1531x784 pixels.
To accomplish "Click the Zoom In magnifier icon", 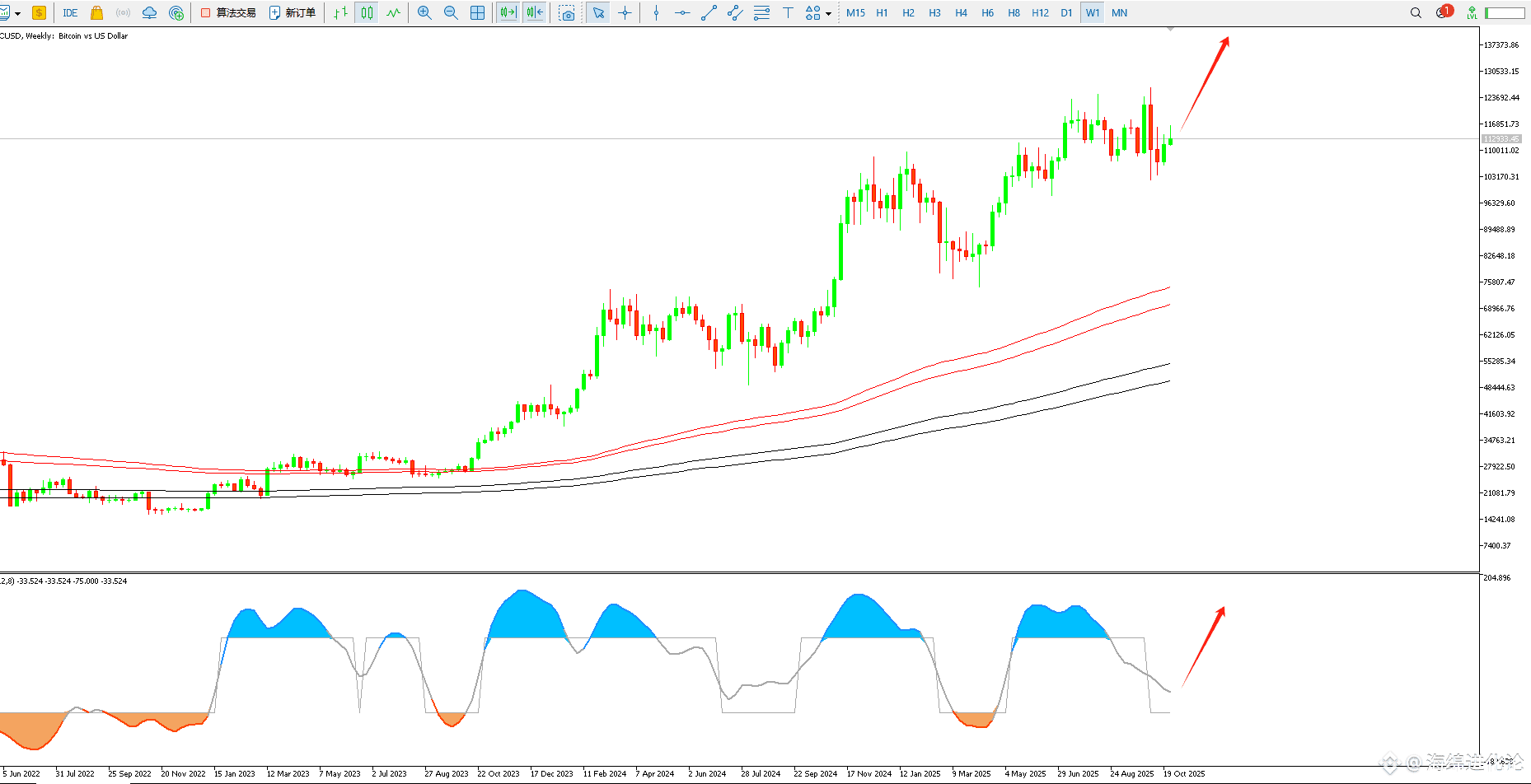I will coord(424,13).
